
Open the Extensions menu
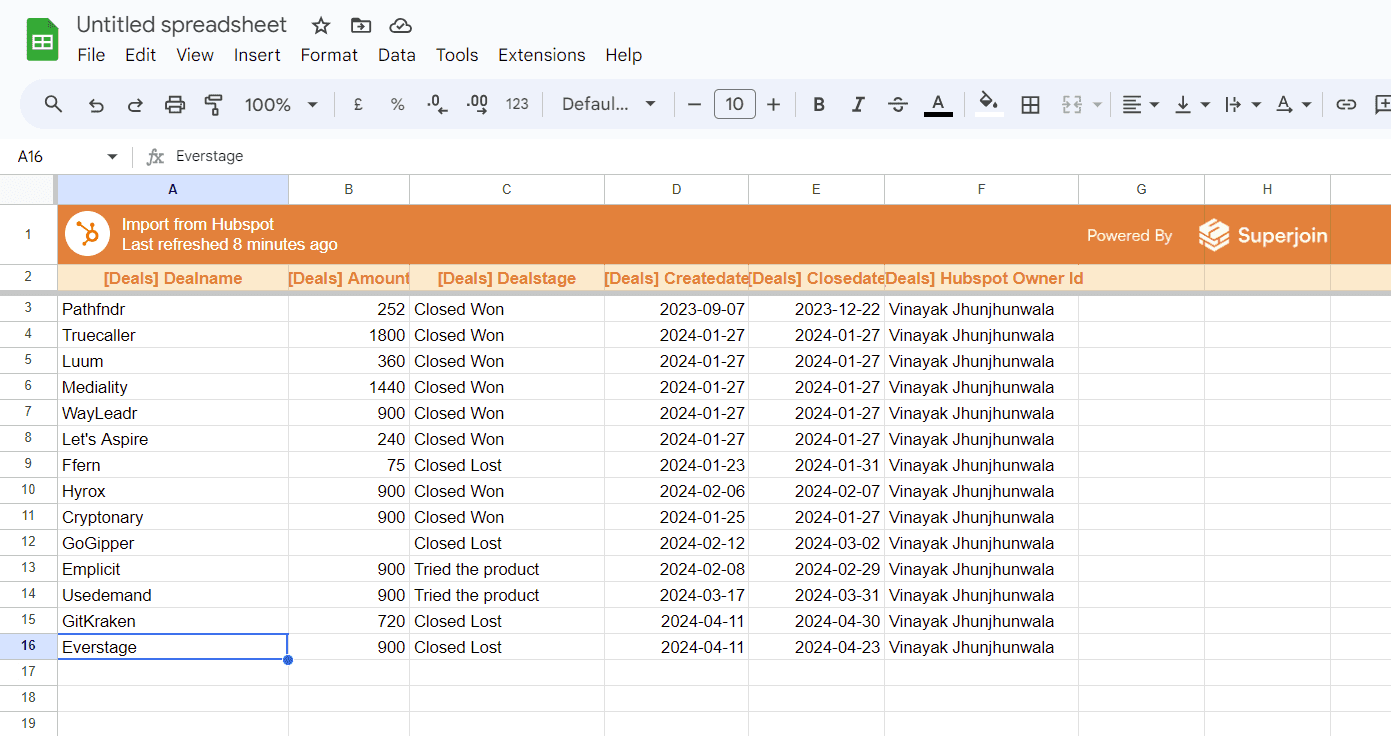pyautogui.click(x=542, y=55)
